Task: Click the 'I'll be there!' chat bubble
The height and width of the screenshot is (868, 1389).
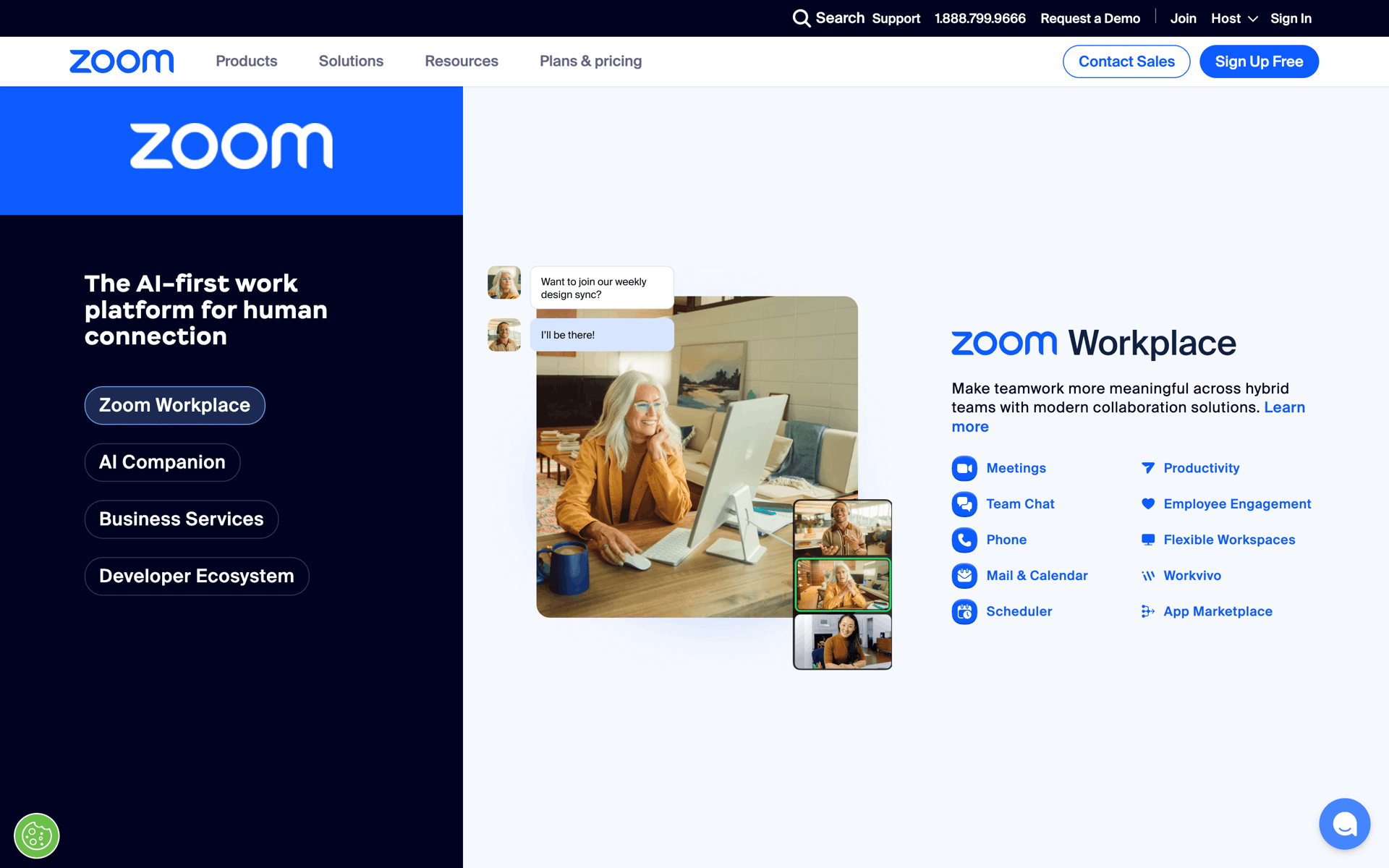Action: tap(602, 335)
